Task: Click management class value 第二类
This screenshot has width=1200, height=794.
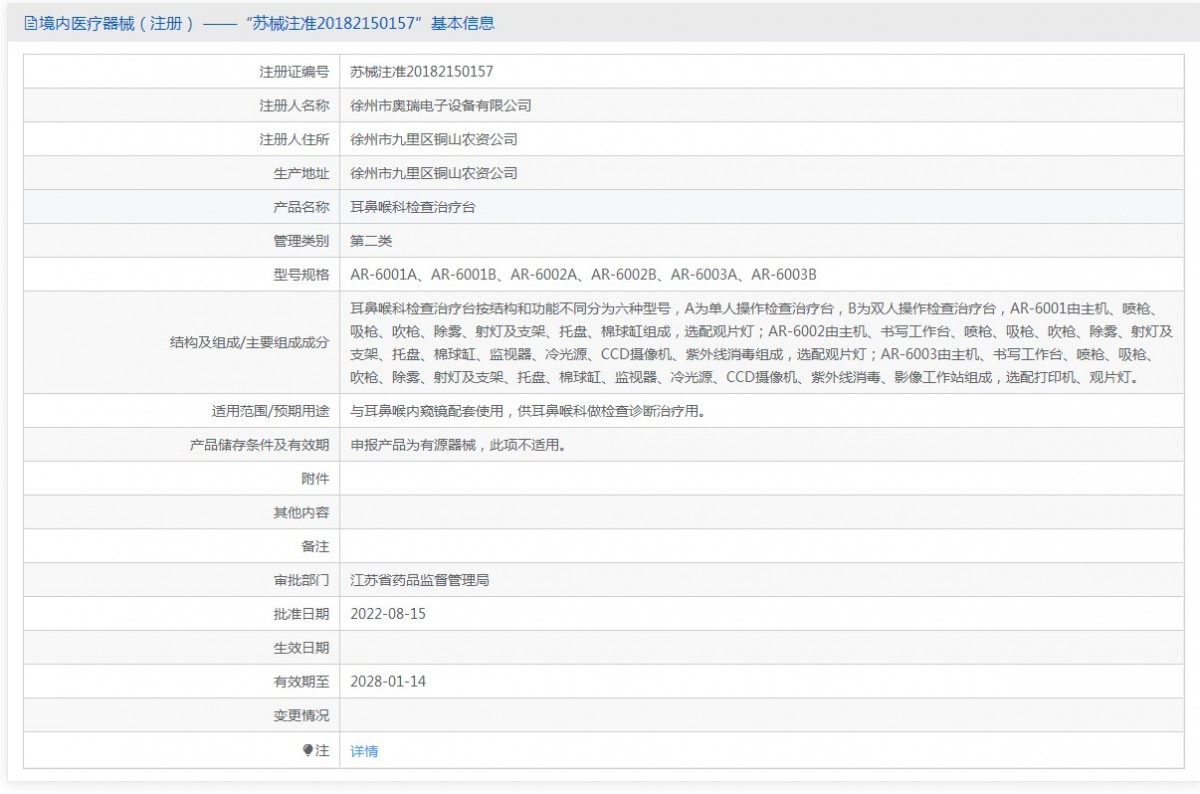Action: [x=371, y=241]
